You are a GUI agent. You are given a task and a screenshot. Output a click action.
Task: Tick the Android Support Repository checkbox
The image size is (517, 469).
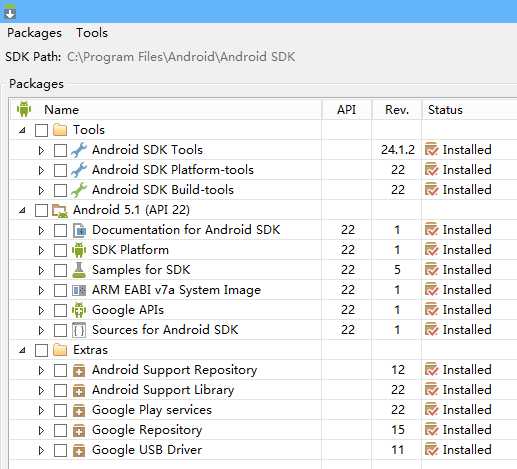(60, 370)
